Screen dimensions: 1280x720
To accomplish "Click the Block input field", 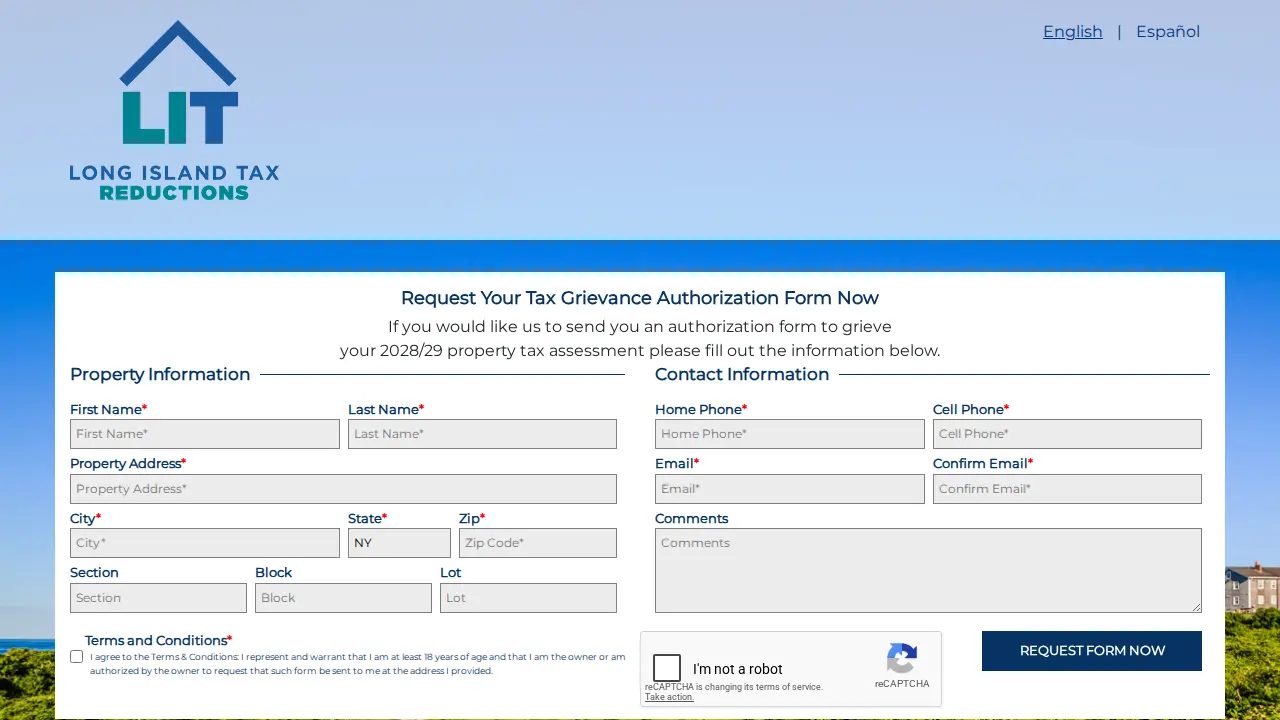I will point(343,598).
